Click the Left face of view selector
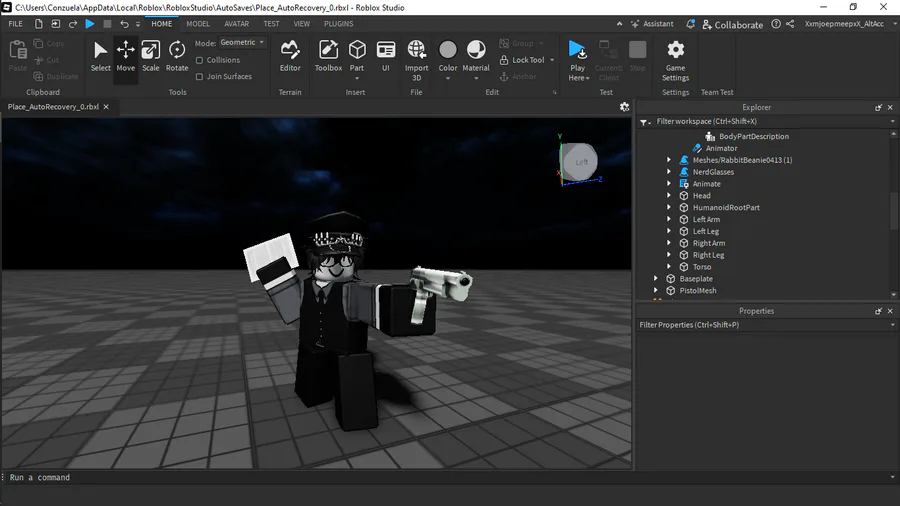This screenshot has height=506, width=900. point(580,162)
